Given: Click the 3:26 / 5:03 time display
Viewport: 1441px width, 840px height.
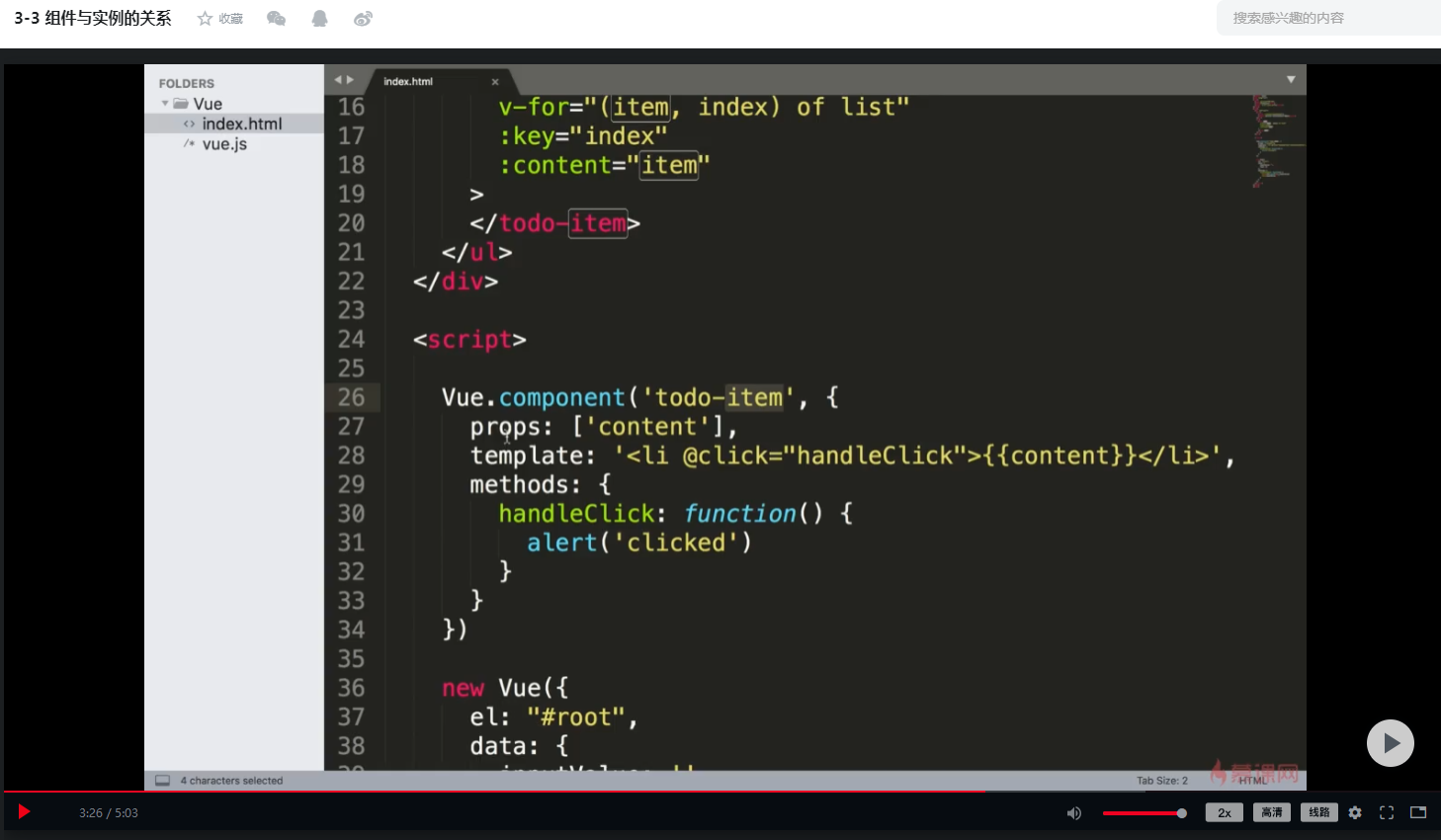Looking at the screenshot, I should [x=109, y=813].
